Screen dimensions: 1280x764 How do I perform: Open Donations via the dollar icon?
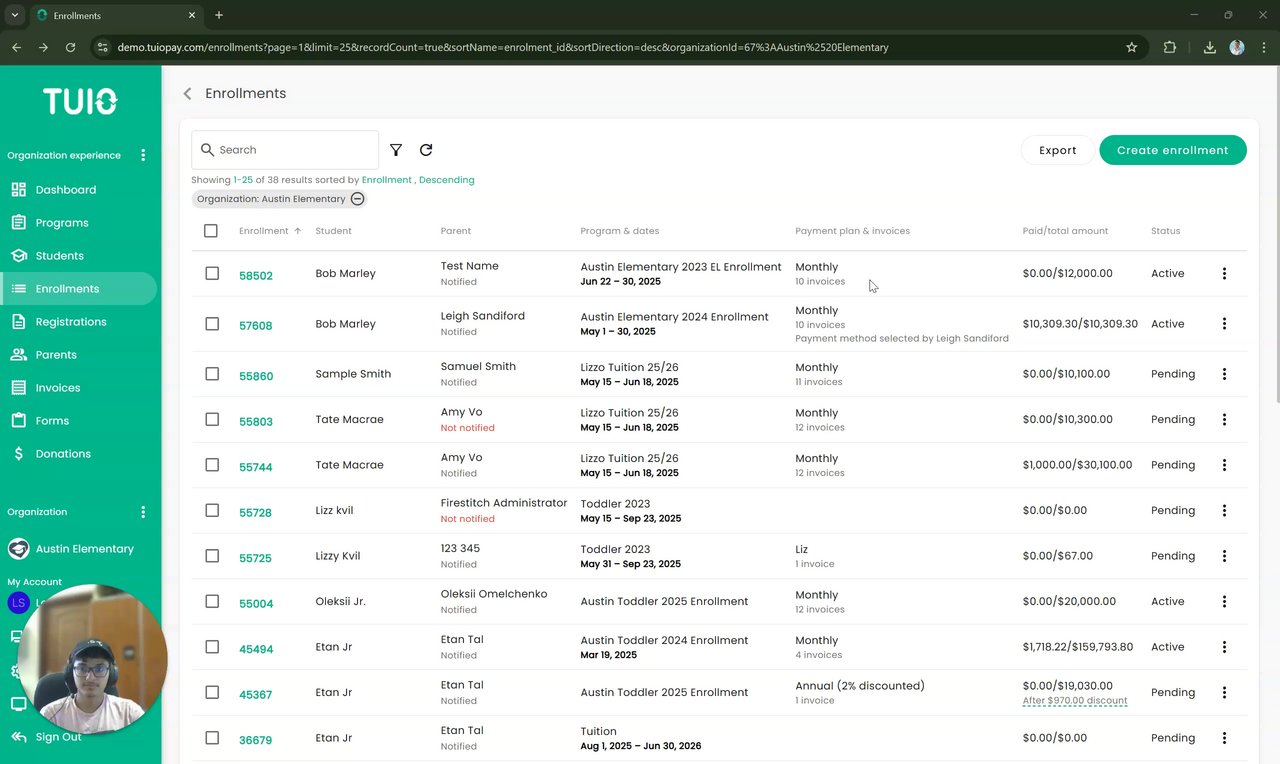tap(19, 454)
